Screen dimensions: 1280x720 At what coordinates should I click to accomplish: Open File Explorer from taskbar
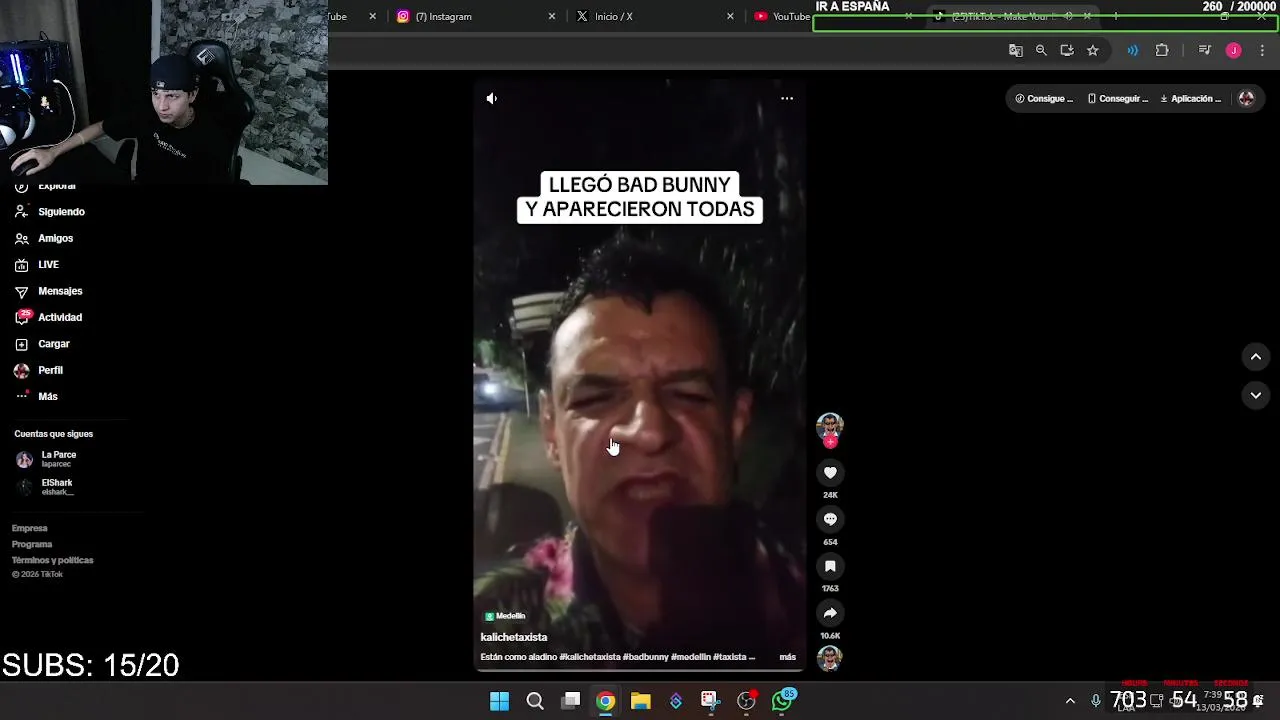(x=641, y=701)
